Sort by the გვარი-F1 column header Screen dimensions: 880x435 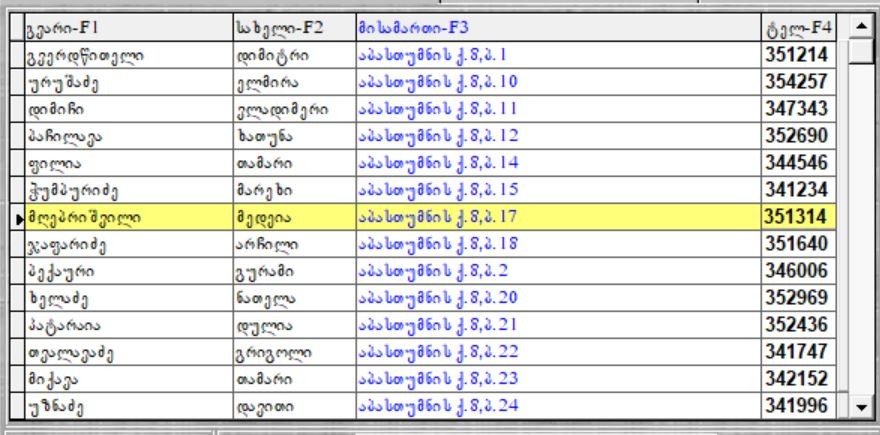[x=129, y=28]
